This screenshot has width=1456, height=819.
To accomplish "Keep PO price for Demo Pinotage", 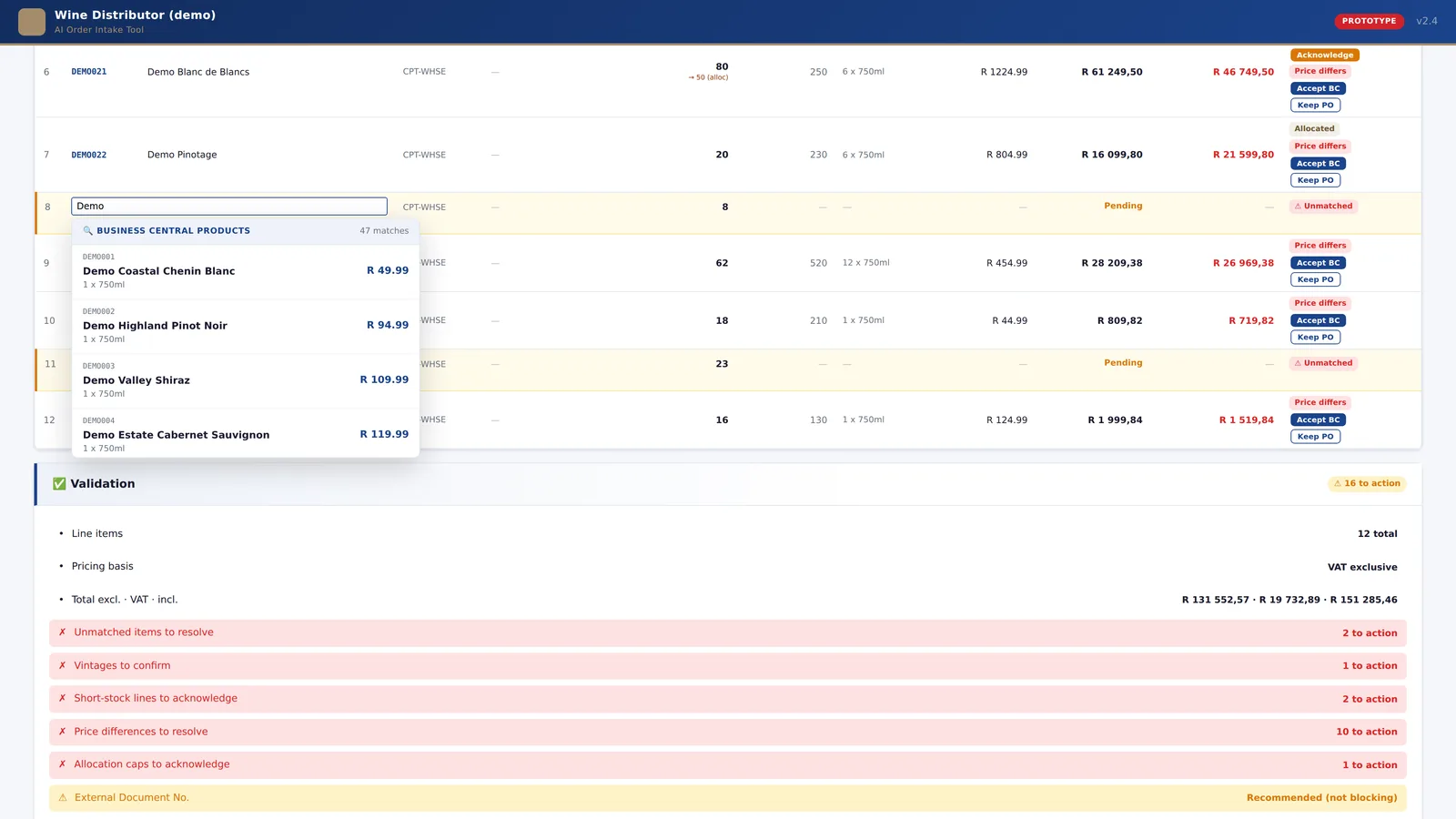I will [x=1315, y=180].
